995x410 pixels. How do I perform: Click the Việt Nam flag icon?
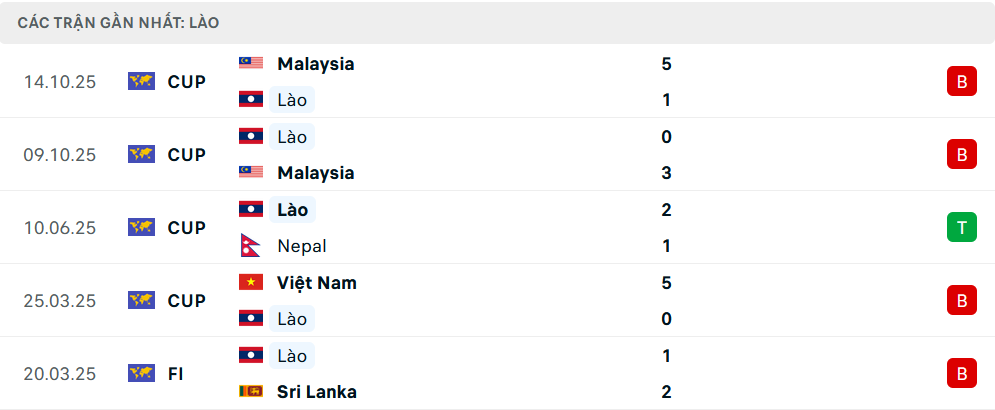pos(250,282)
